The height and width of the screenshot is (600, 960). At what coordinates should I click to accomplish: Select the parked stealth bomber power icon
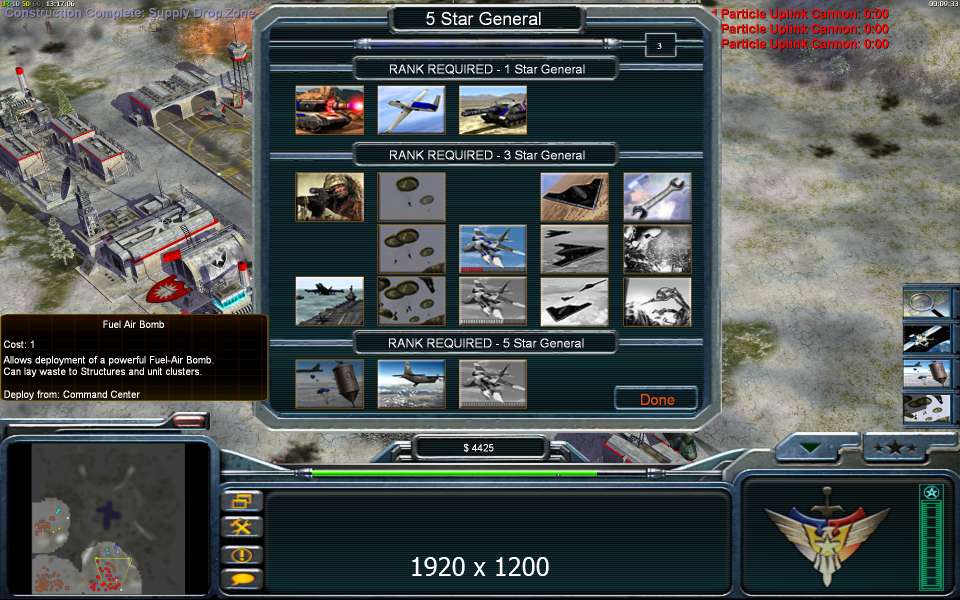tap(574, 197)
